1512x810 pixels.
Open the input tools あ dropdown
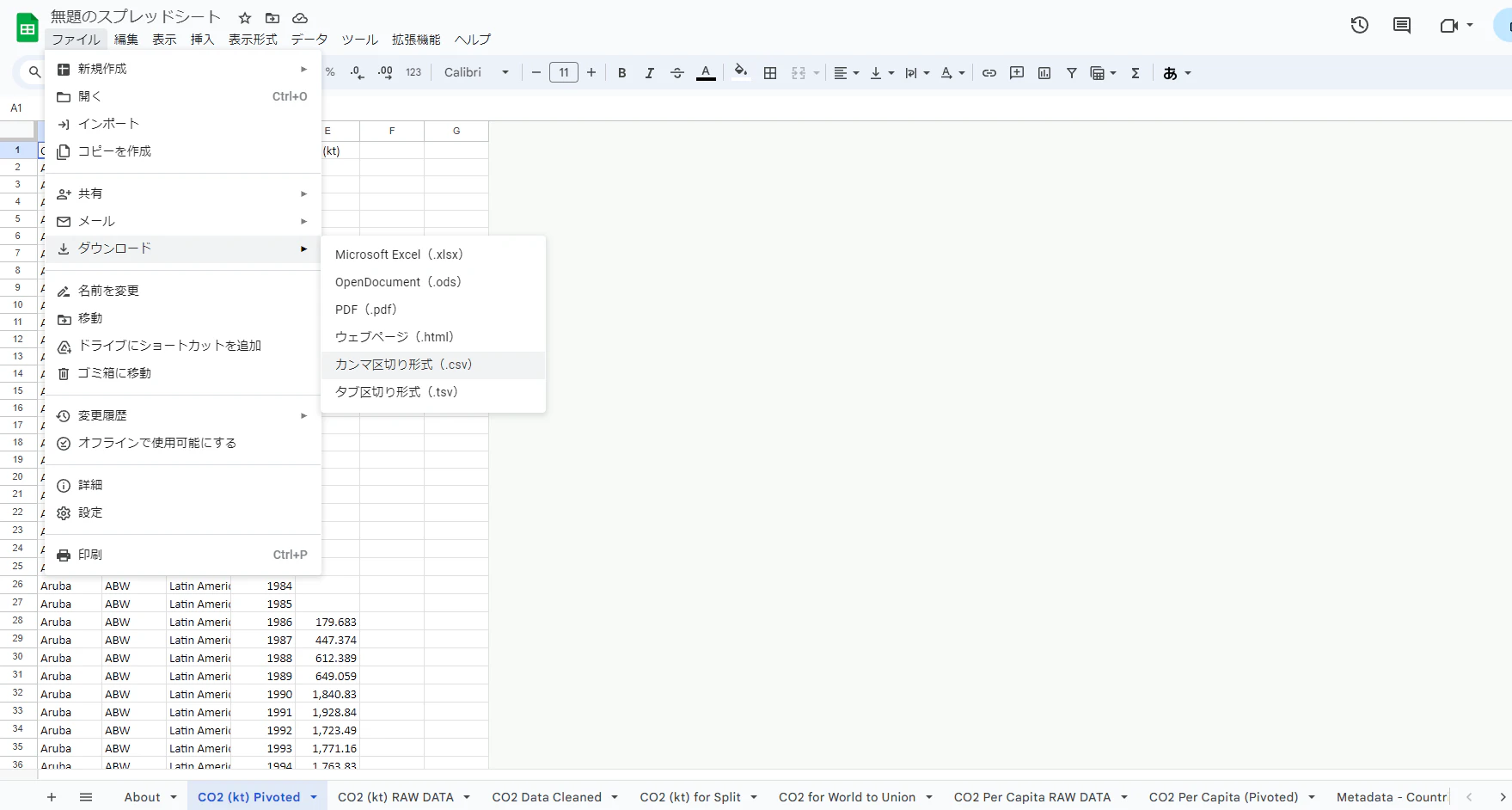(x=1177, y=73)
